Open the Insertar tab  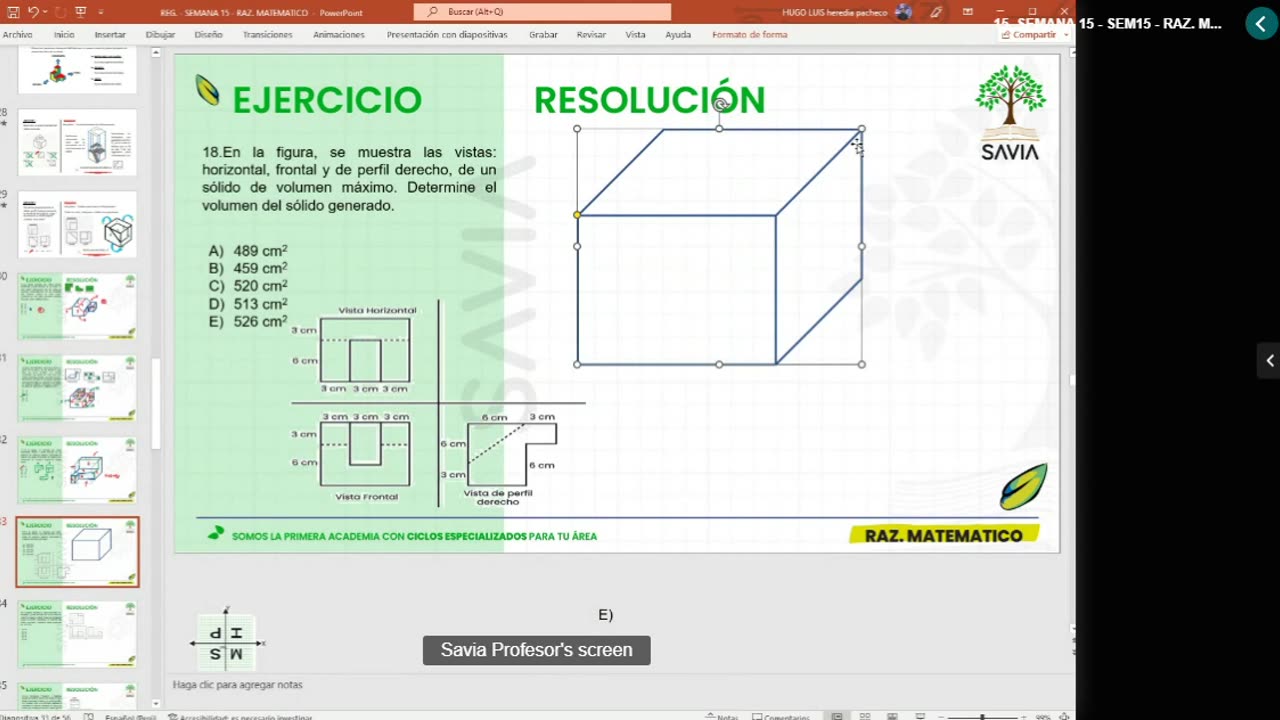click(110, 34)
